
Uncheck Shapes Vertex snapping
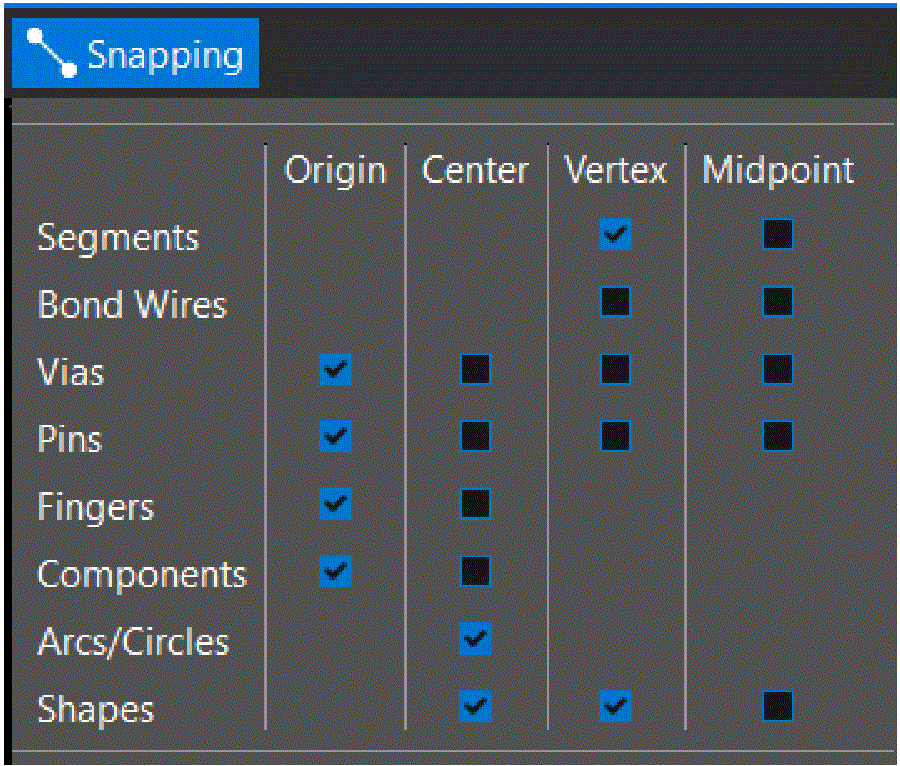point(616,707)
